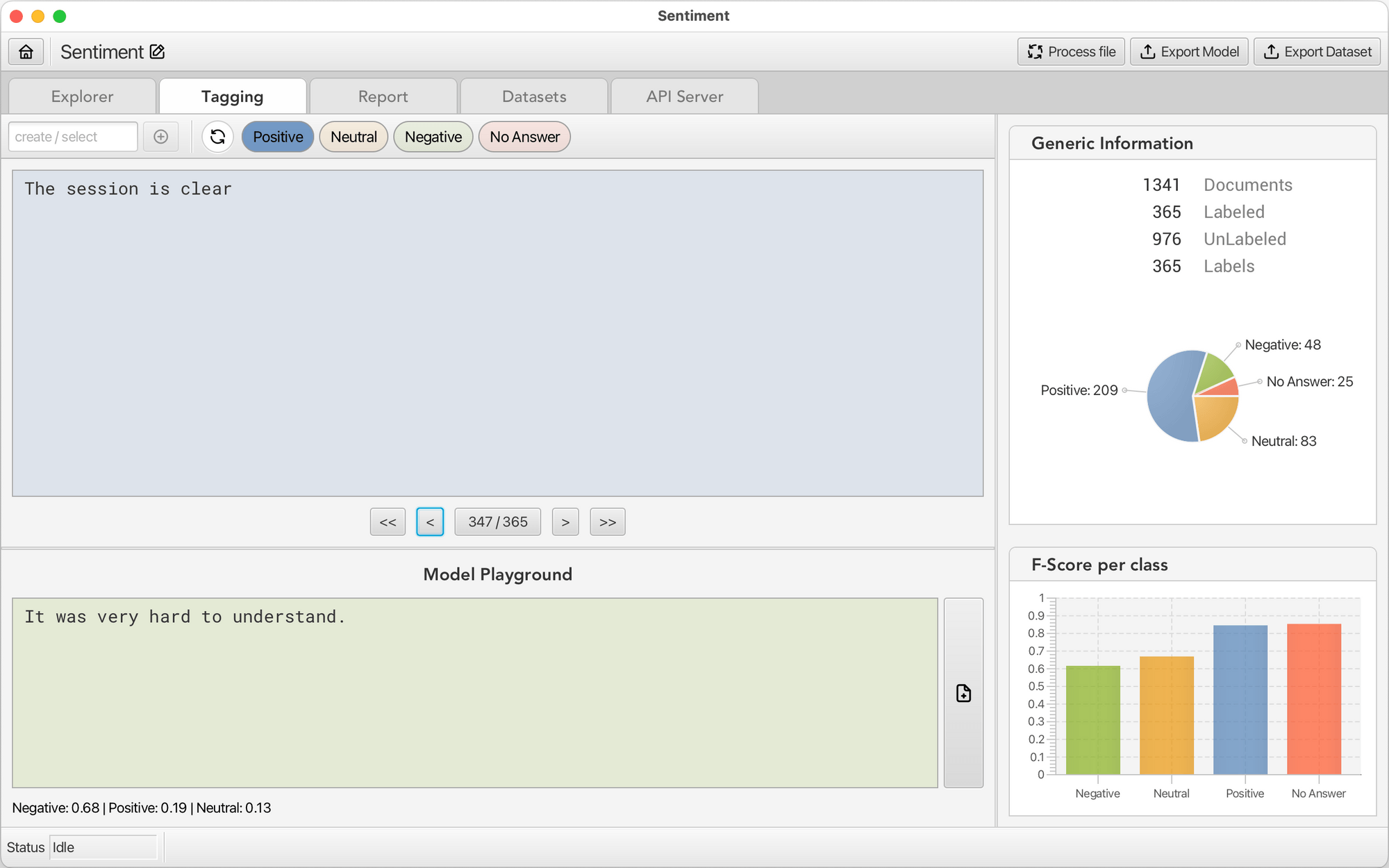Click the 347 / 365 position button
The height and width of the screenshot is (868, 1389).
coord(497,521)
